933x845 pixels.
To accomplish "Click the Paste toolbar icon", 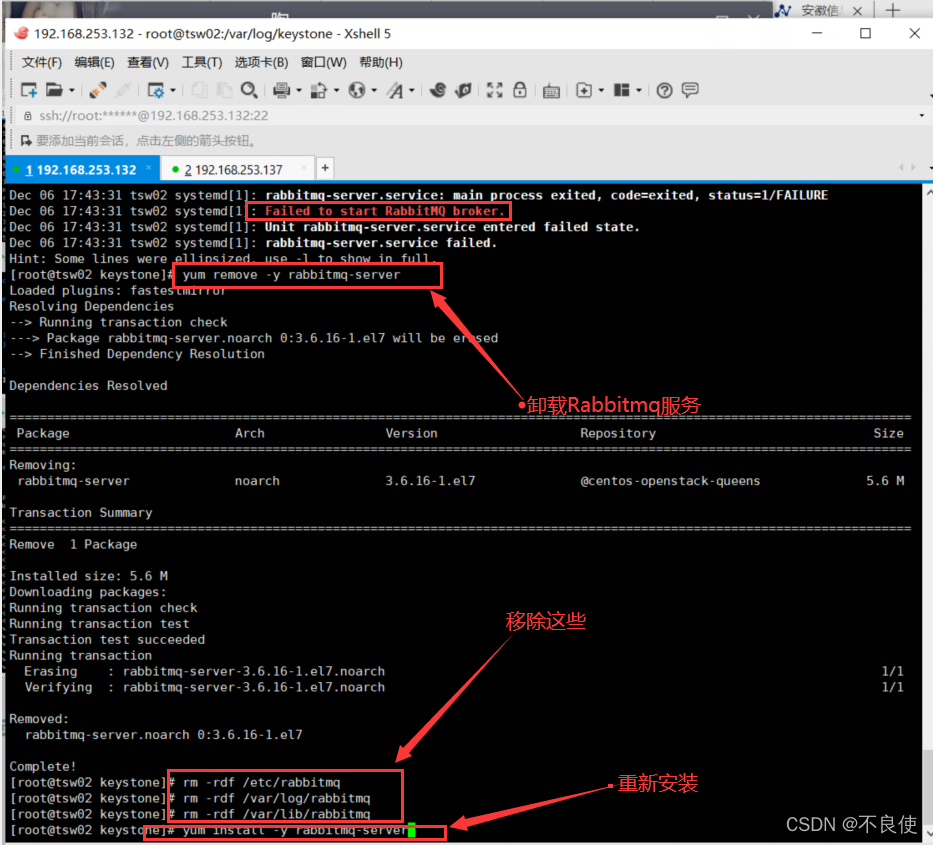I will point(224,90).
